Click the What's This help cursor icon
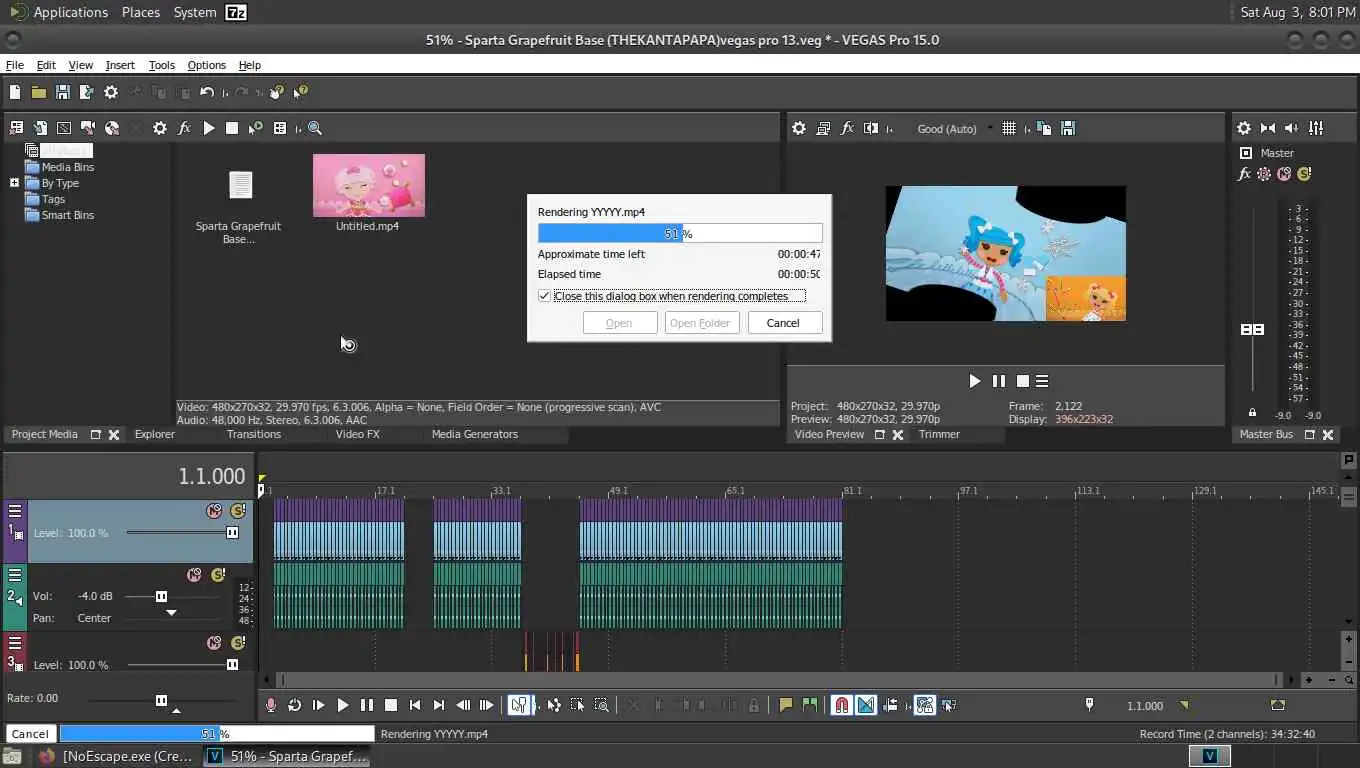This screenshot has width=1360, height=768. click(301, 92)
